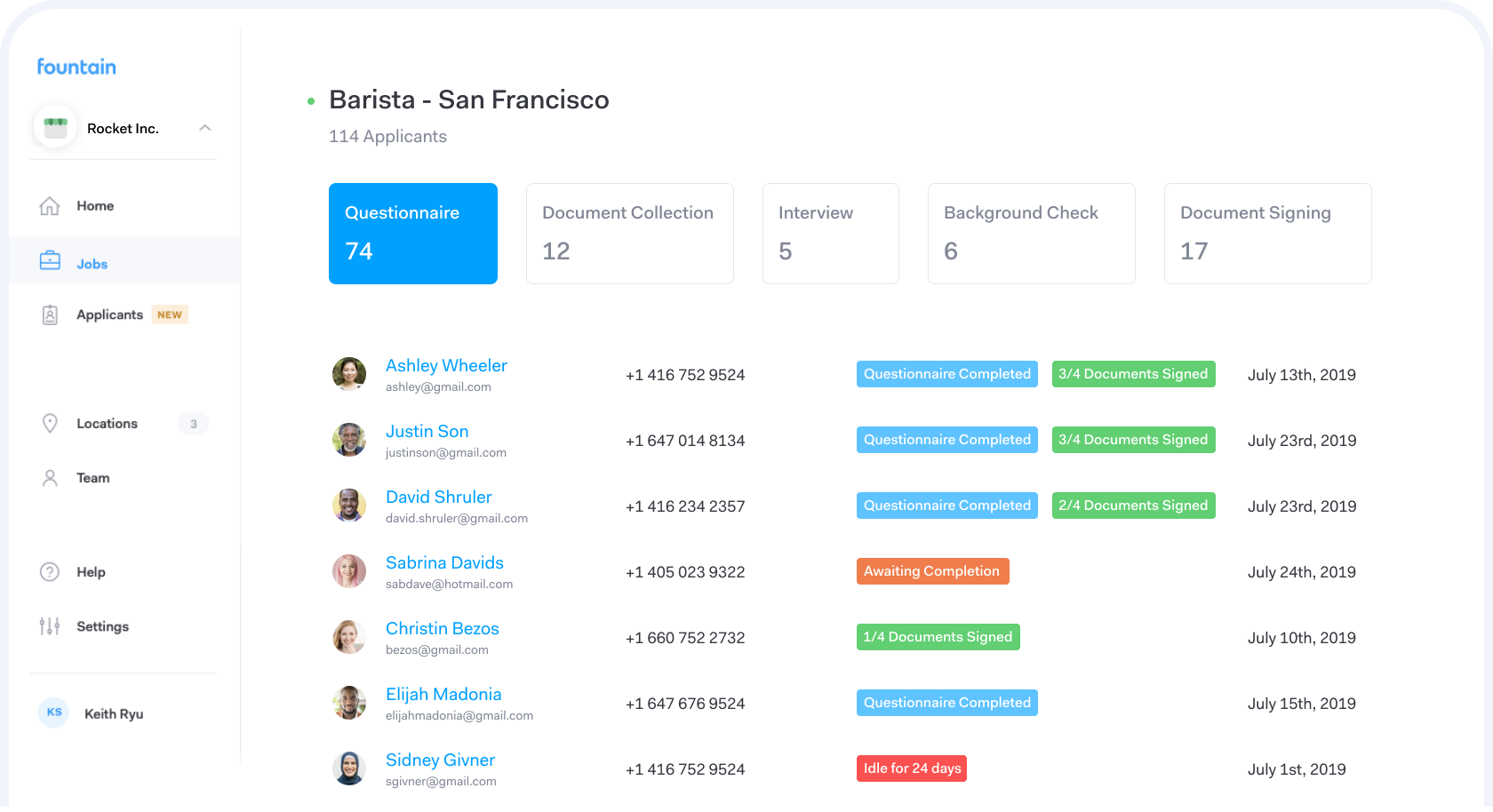This screenshot has width=1493, height=812.
Task: Click Christin Bezos' 1/4 Documents Signed tag
Action: point(938,637)
